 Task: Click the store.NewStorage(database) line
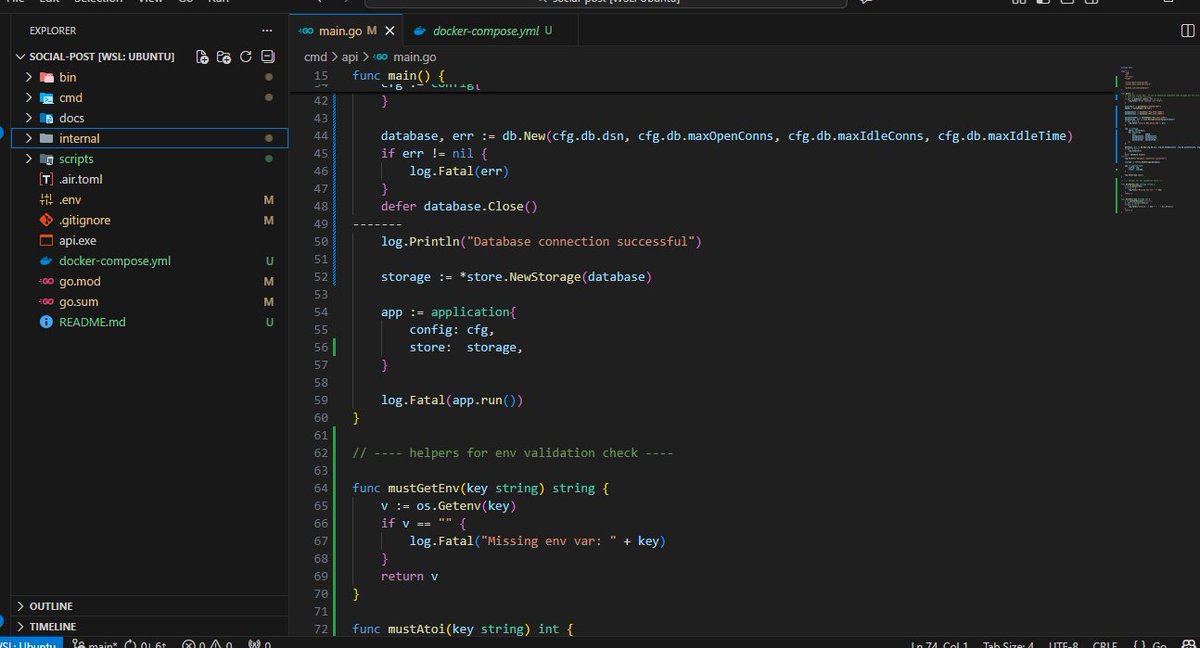click(516, 277)
